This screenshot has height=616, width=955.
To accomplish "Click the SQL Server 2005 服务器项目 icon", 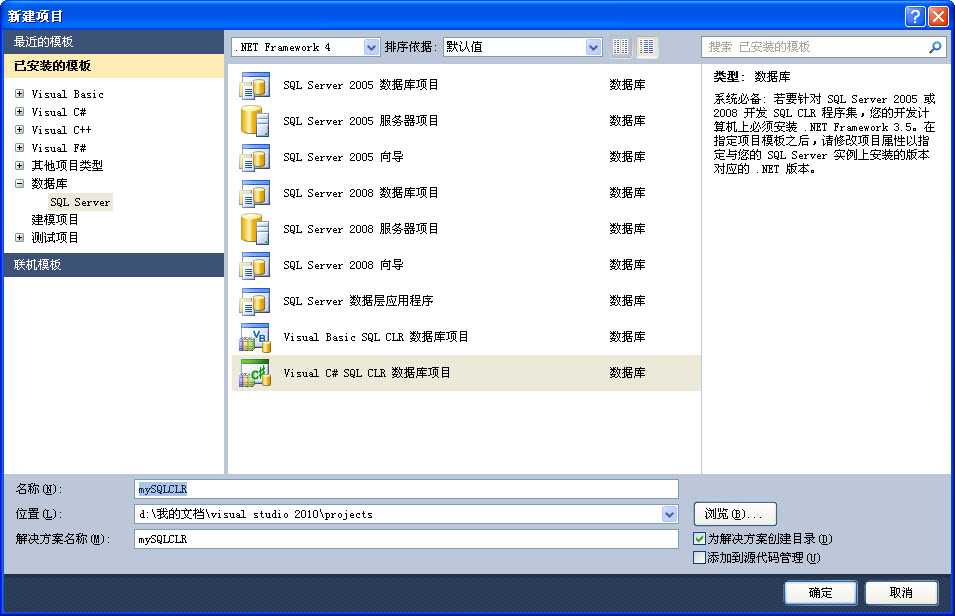I will point(255,121).
